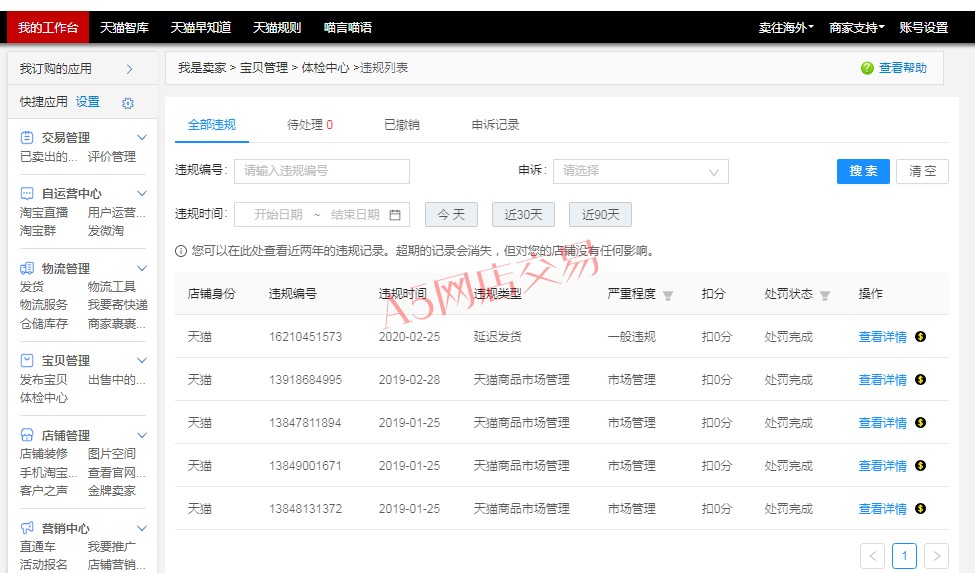Image resolution: width=975 pixels, height=573 pixels.
Task: Open 账号设置 in top navigation
Action: tap(923, 27)
